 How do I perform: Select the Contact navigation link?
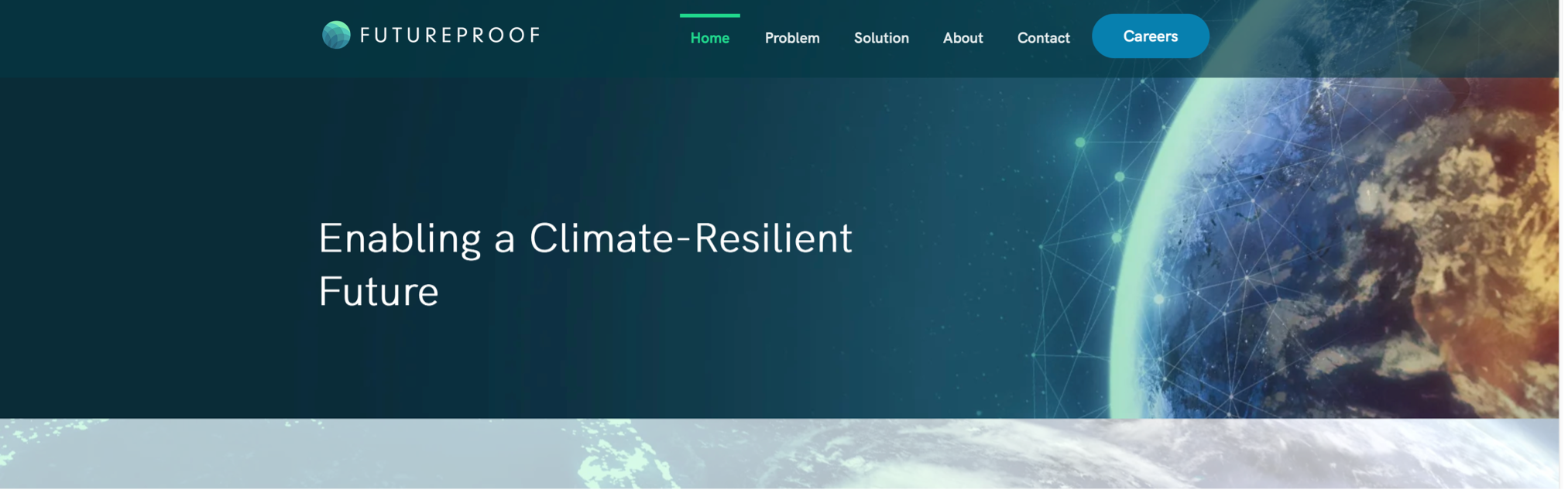(x=1043, y=38)
